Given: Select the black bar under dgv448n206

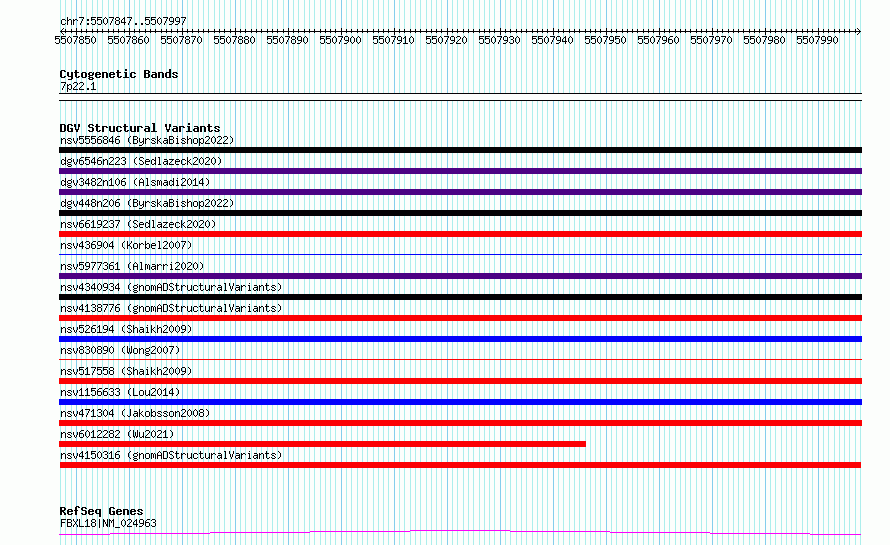Looking at the screenshot, I should pos(460,213).
